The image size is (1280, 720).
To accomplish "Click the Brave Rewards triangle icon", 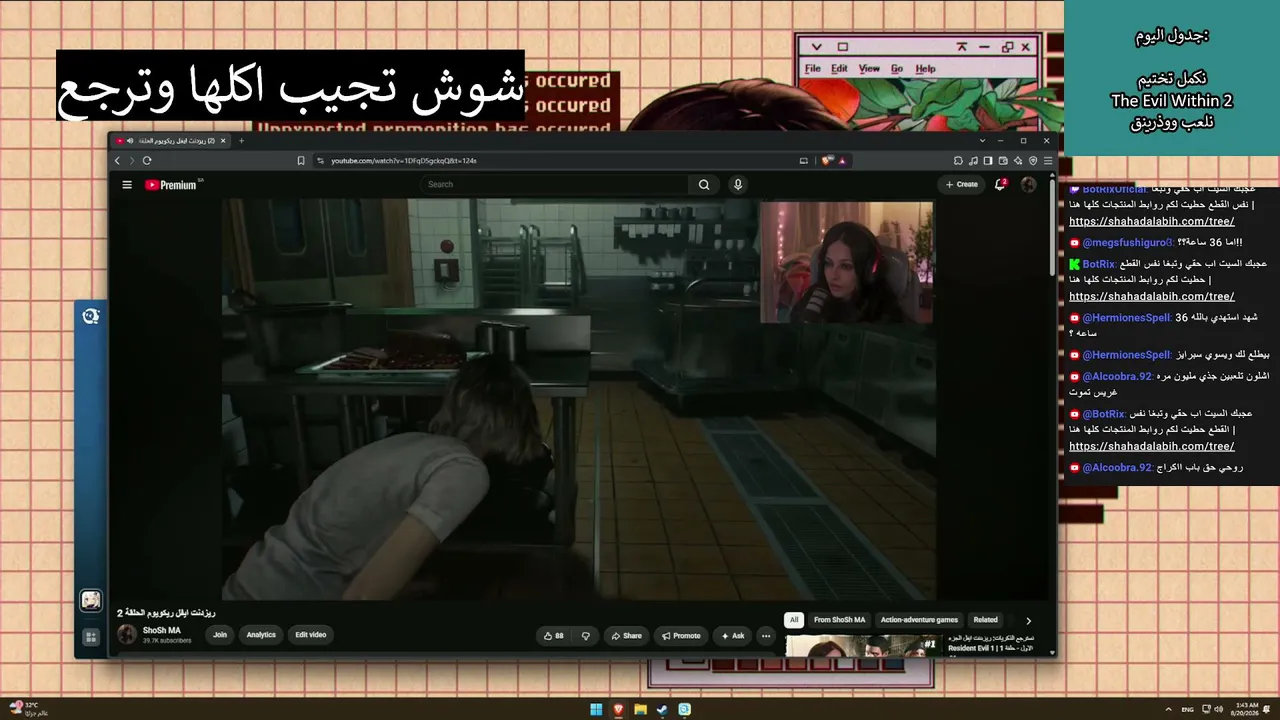I will coord(842,161).
